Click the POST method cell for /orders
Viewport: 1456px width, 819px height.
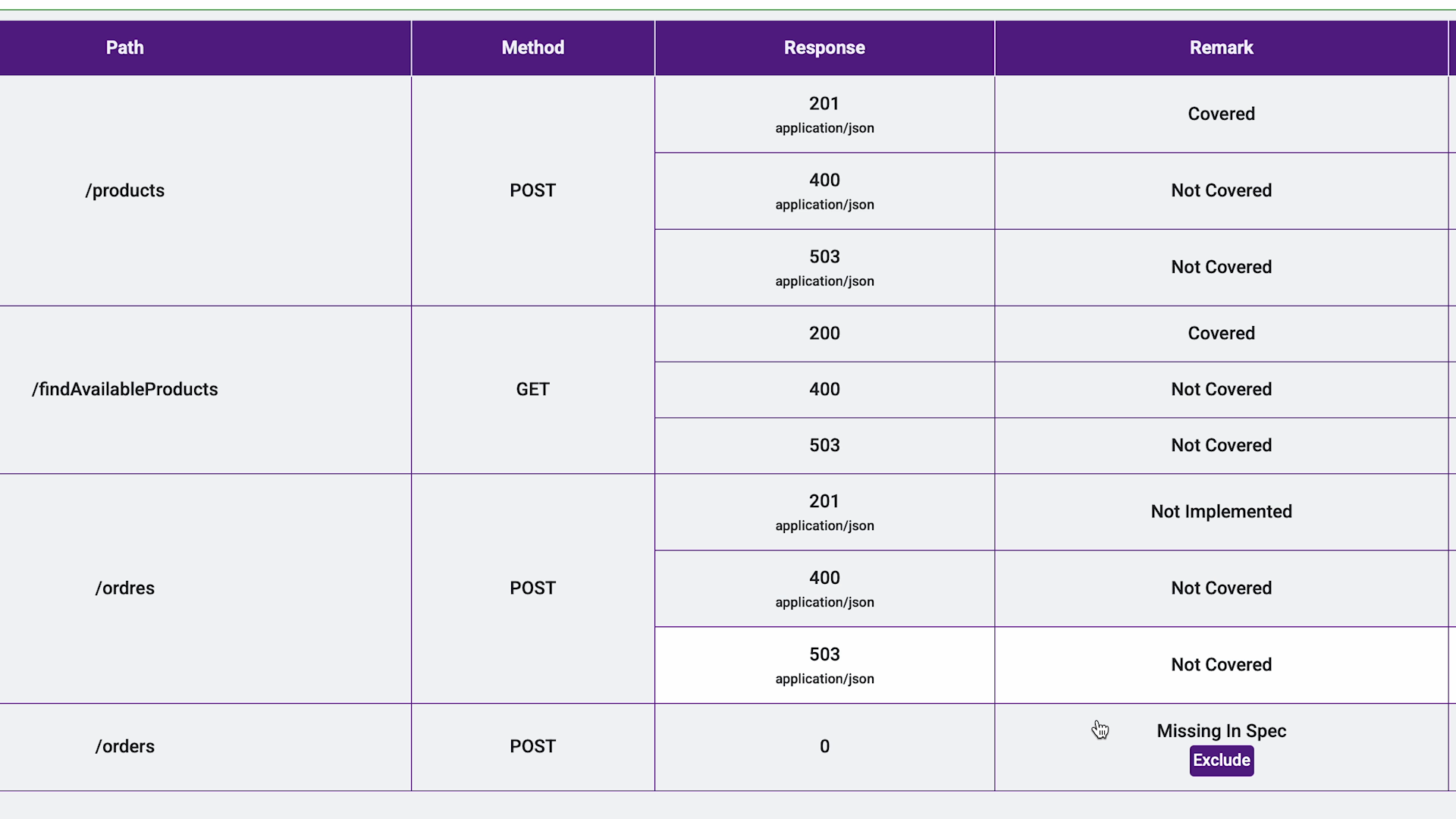(x=532, y=746)
